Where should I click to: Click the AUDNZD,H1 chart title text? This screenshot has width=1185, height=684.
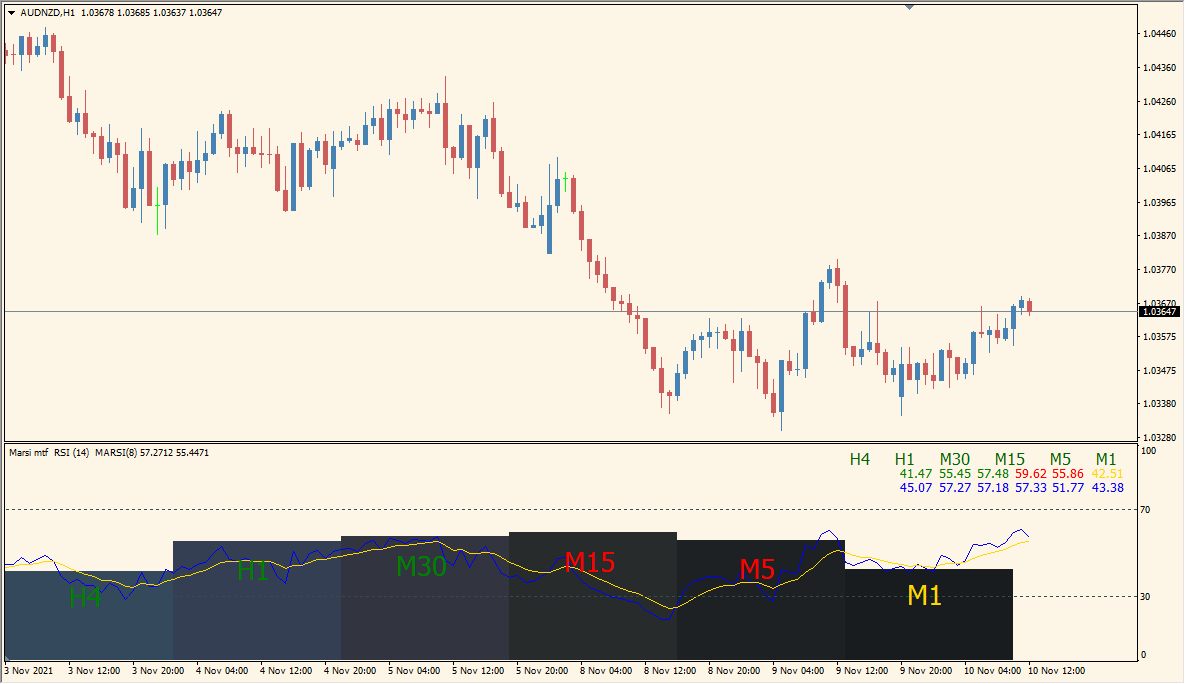pyautogui.click(x=48, y=13)
